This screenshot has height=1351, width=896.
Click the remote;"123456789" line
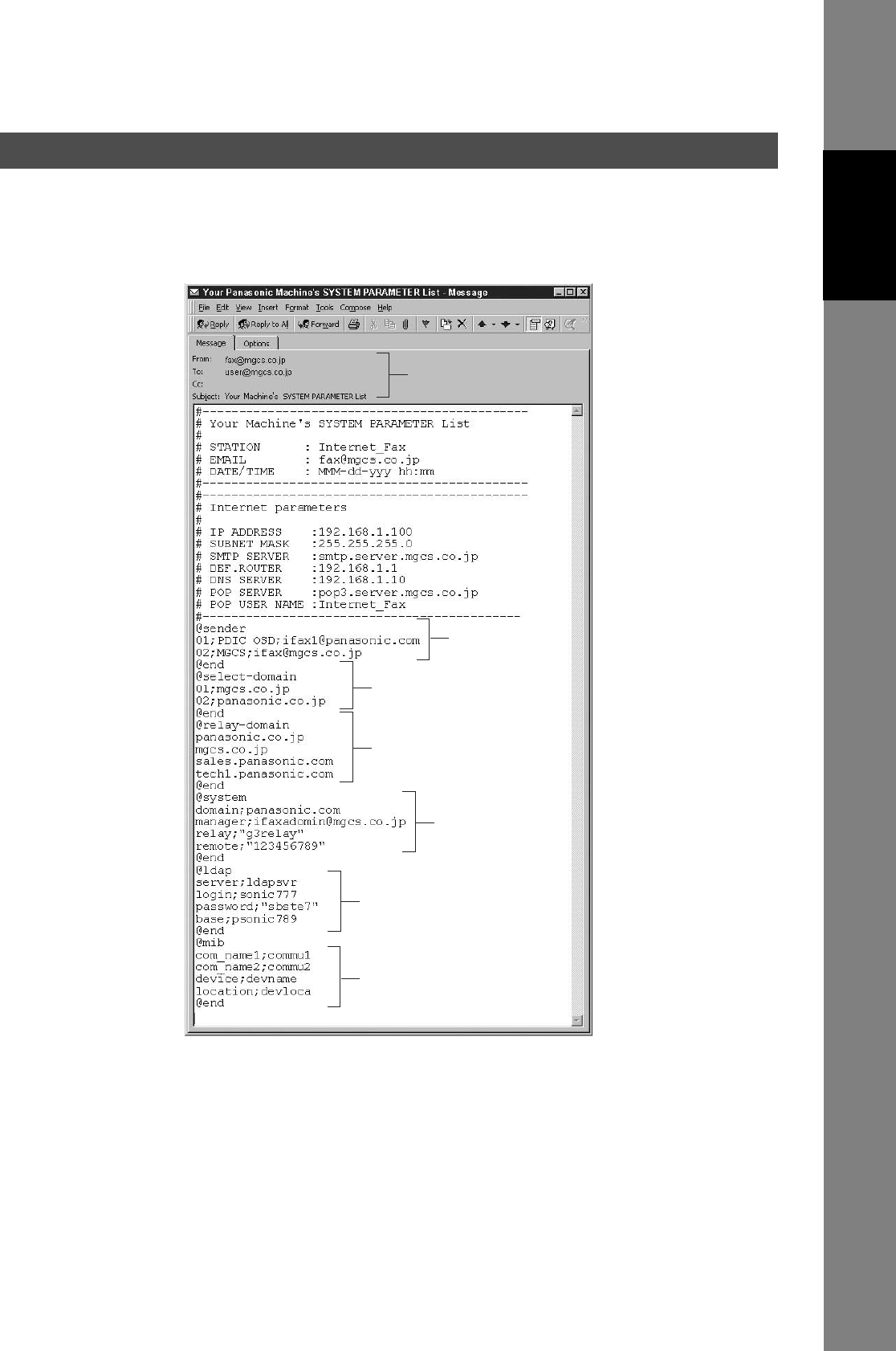[x=261, y=847]
